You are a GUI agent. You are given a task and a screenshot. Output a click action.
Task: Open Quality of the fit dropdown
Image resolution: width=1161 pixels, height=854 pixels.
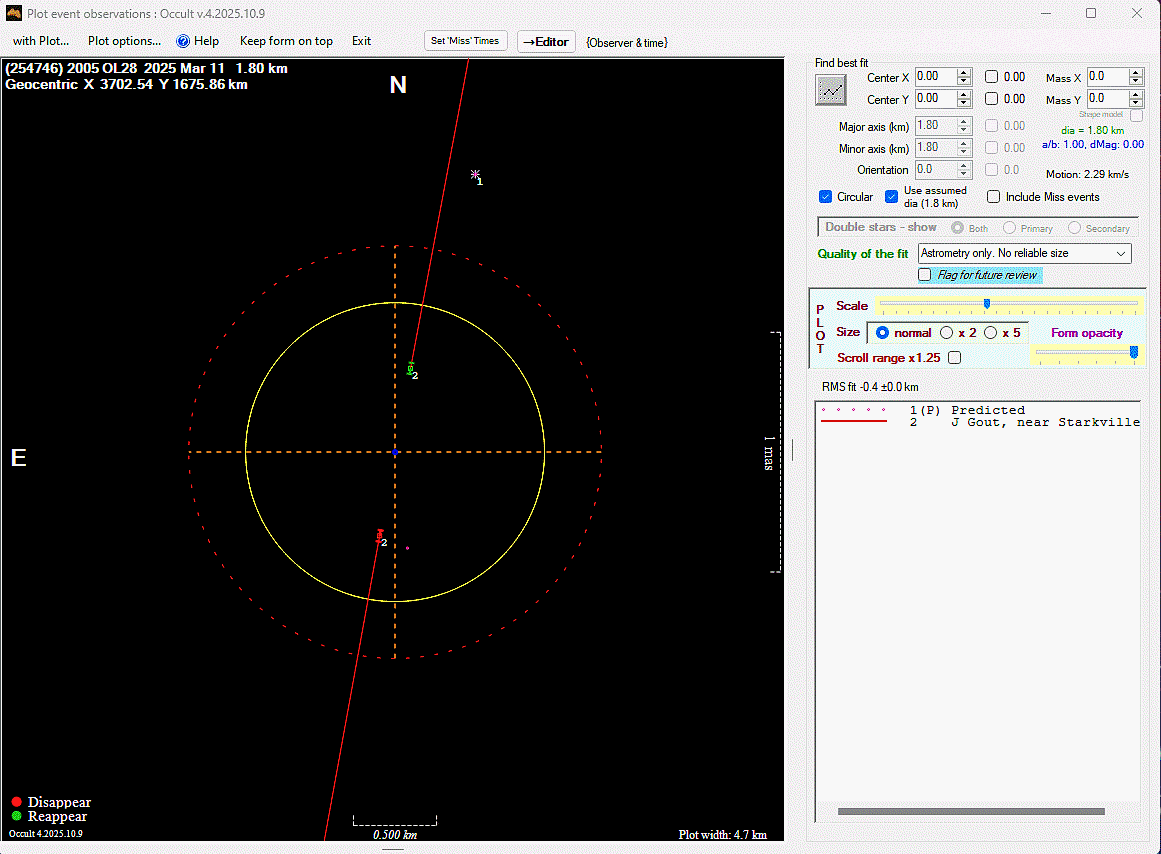click(x=1120, y=254)
